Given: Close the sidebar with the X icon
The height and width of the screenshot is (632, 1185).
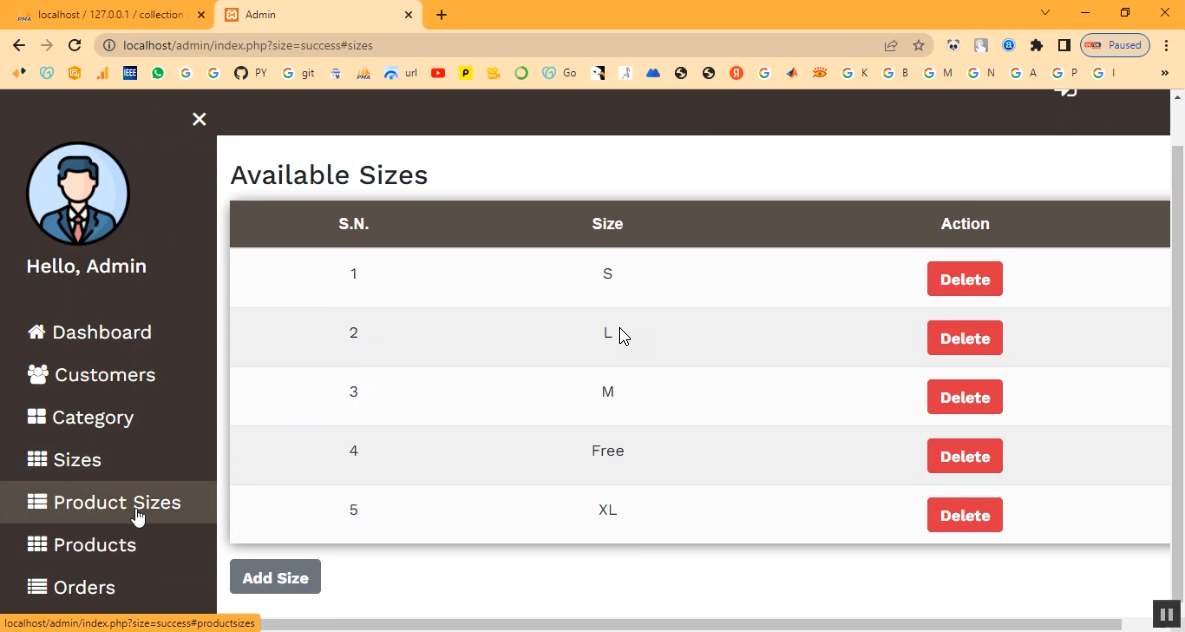Looking at the screenshot, I should click(x=199, y=120).
